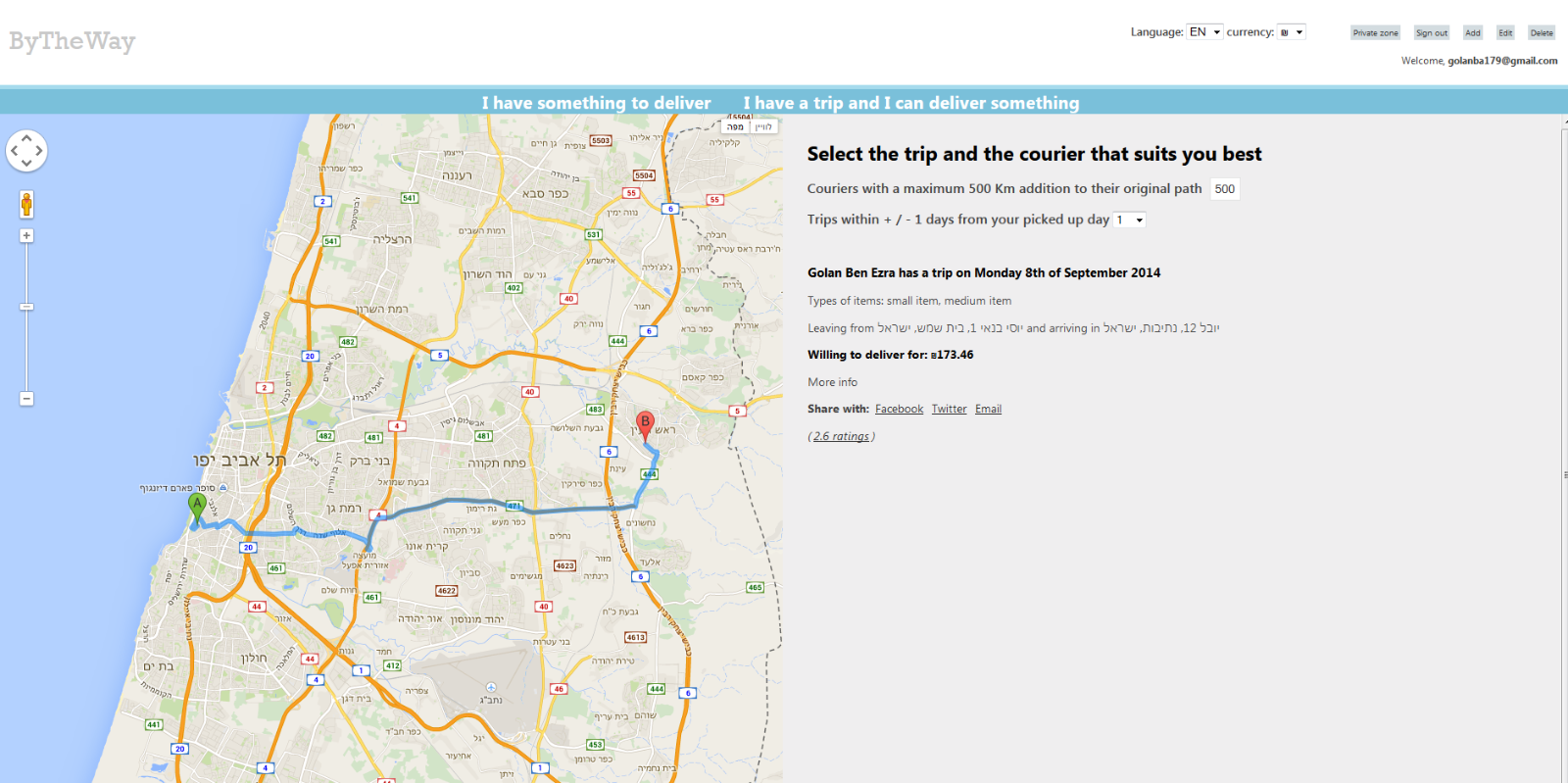
Task: Pick up the Street View pegman
Action: click(26, 204)
